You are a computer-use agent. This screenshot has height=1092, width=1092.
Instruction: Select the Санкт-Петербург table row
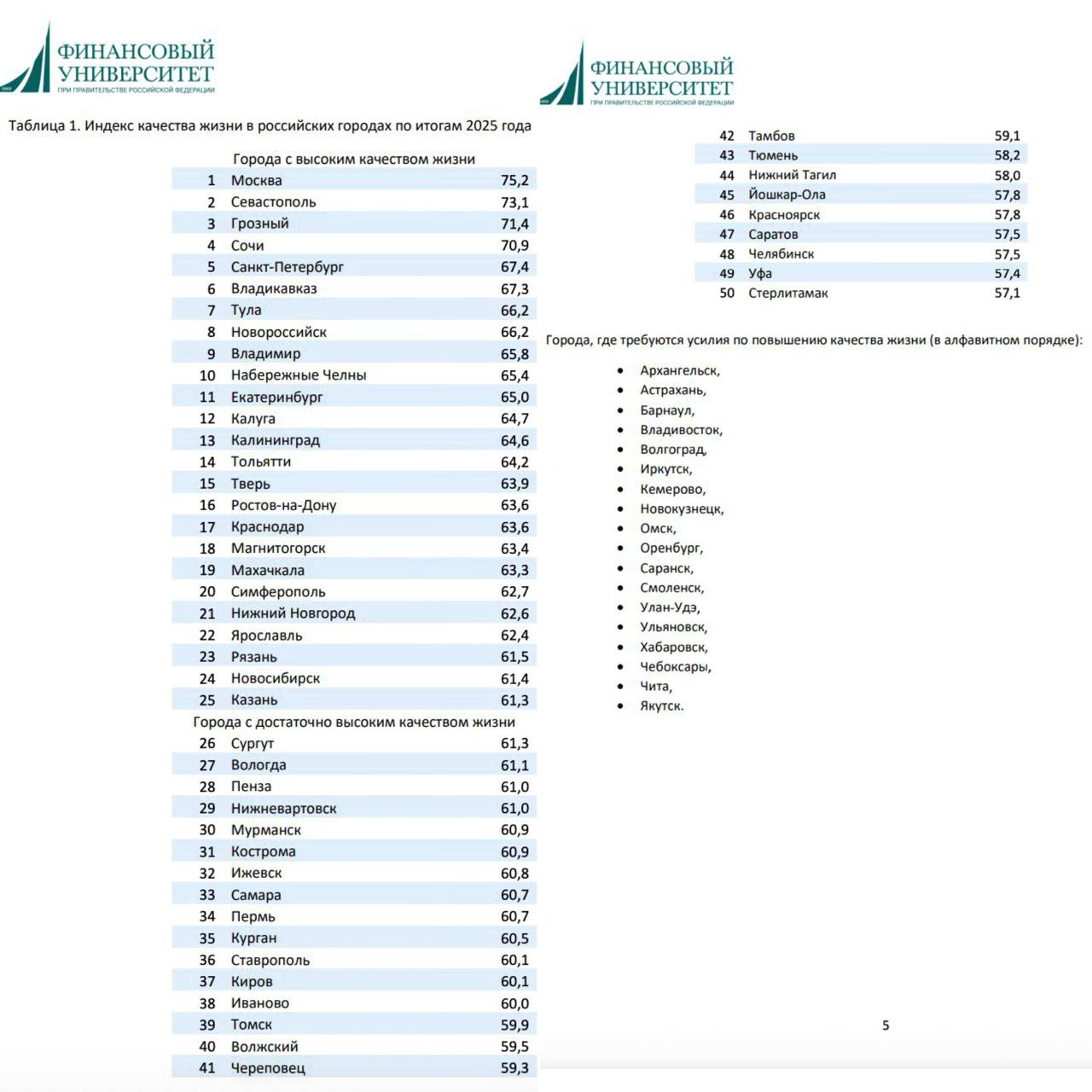click(353, 267)
